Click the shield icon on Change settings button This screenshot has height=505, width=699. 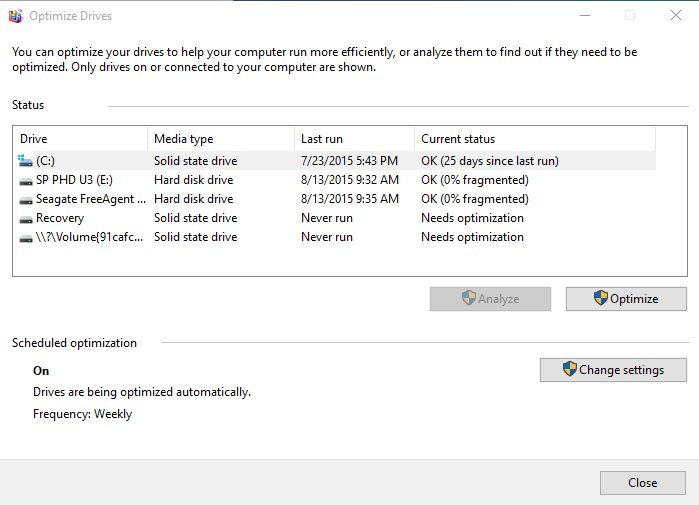point(569,369)
